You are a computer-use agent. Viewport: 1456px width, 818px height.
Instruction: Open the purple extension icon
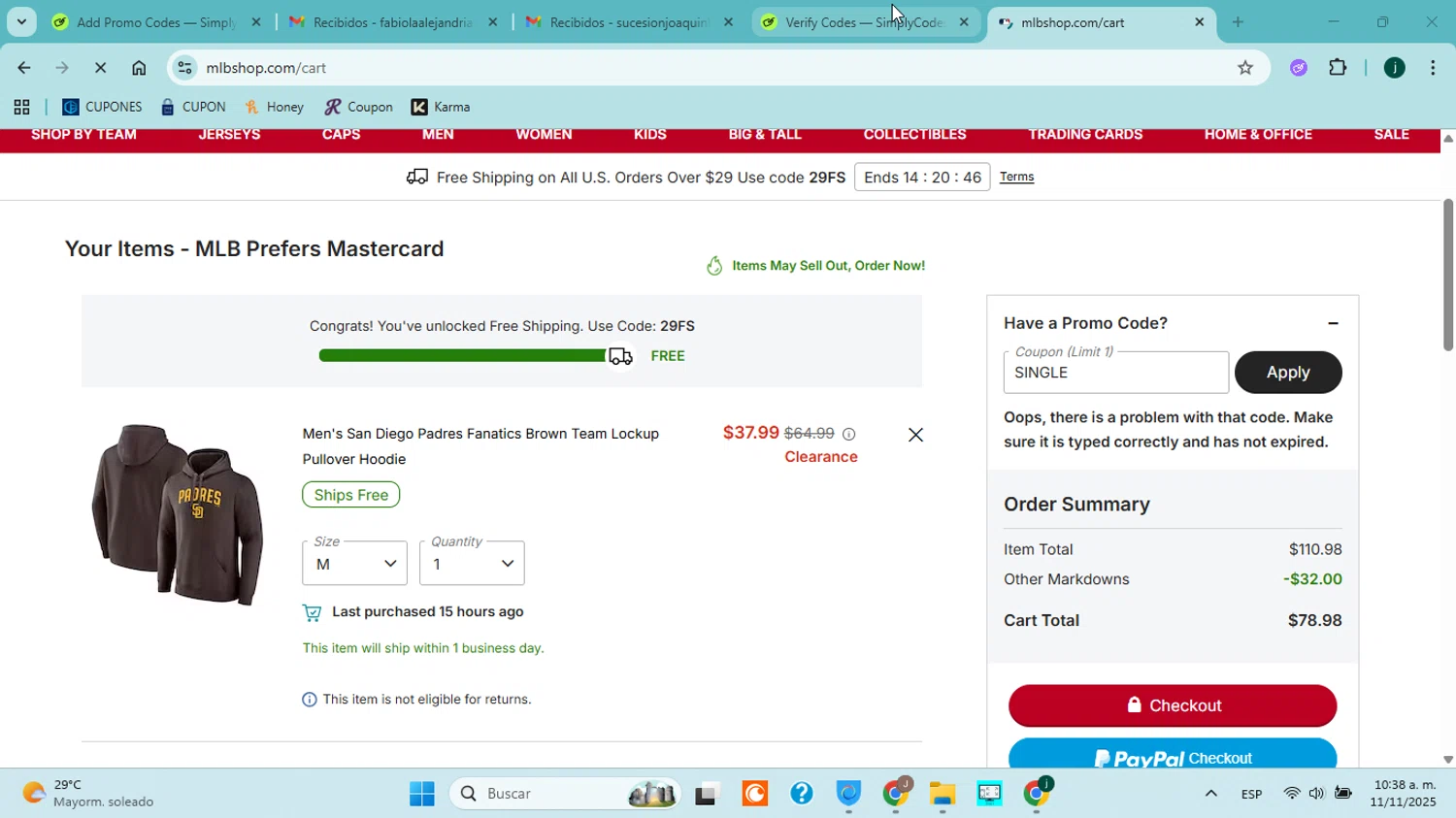[x=1299, y=68]
